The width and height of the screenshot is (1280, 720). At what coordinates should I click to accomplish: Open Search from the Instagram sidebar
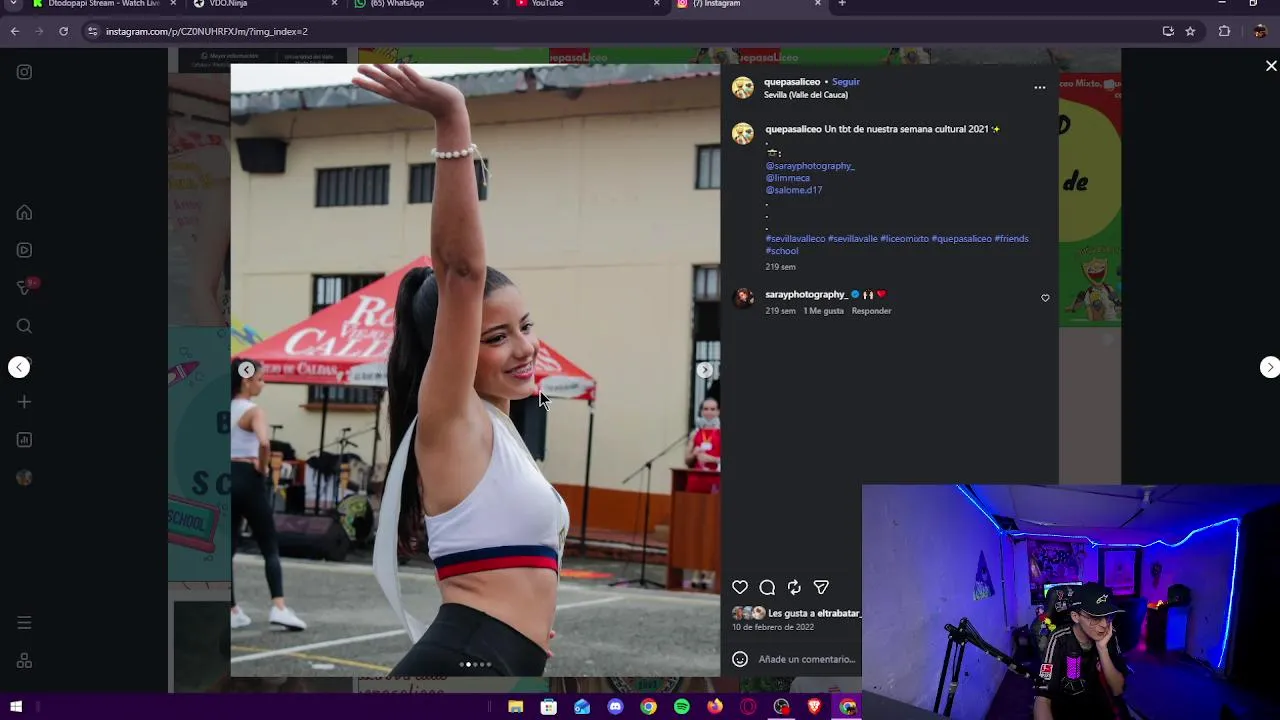[24, 326]
